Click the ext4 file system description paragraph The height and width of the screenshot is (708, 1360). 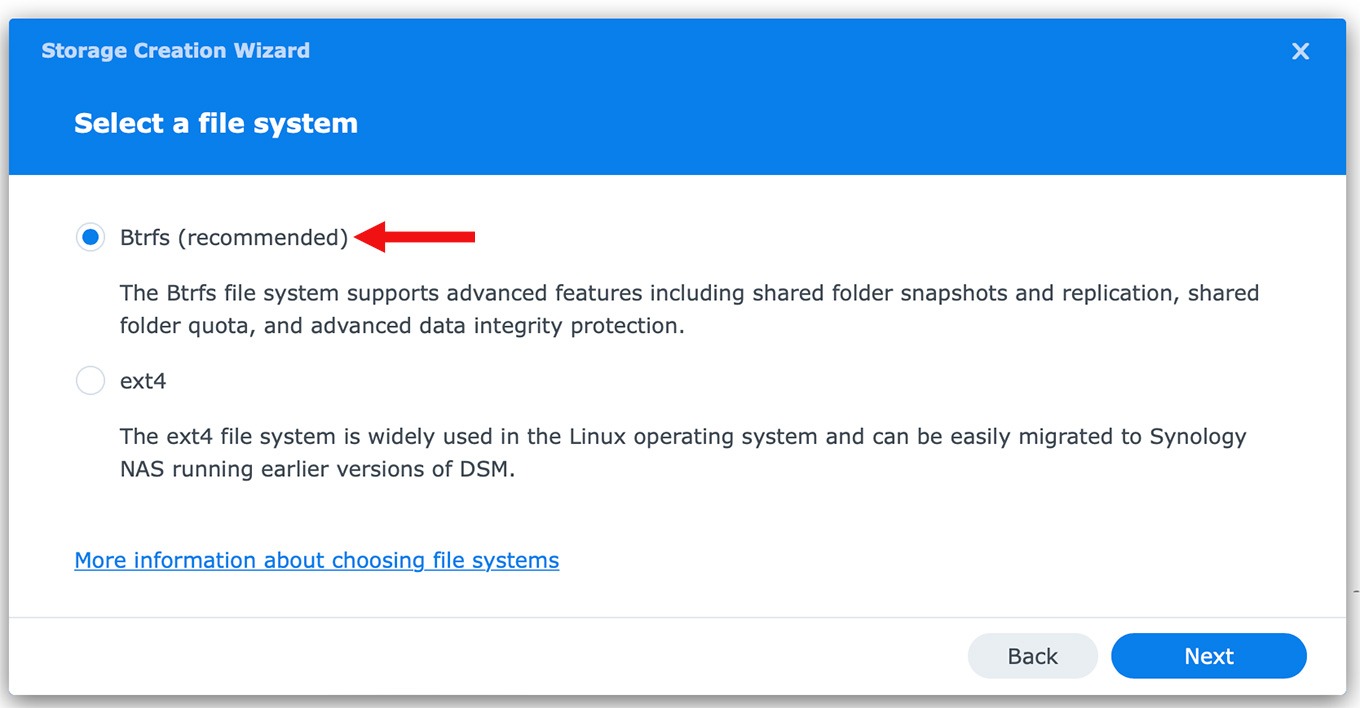(682, 452)
